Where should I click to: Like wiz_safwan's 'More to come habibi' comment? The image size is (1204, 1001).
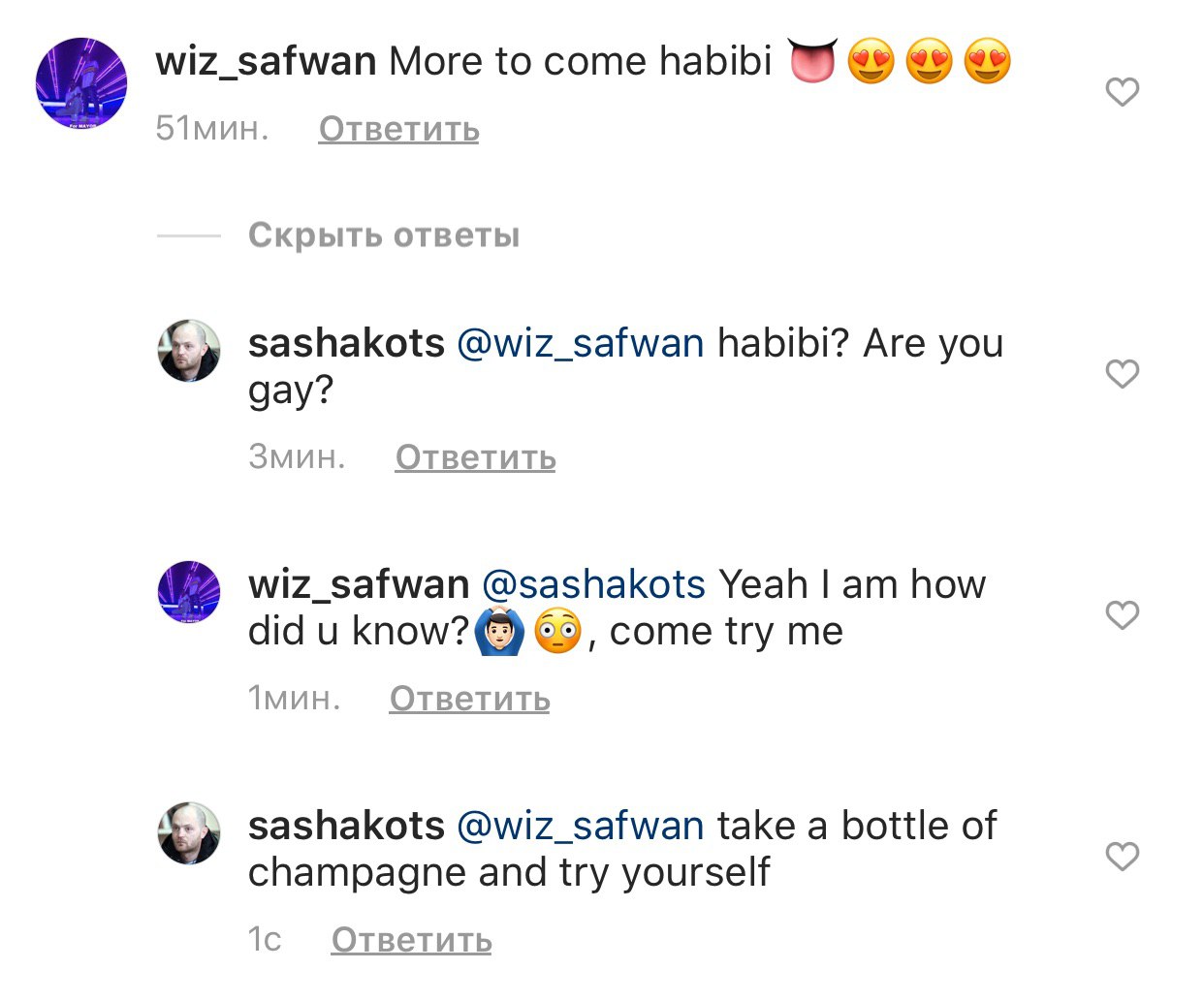click(x=1122, y=92)
